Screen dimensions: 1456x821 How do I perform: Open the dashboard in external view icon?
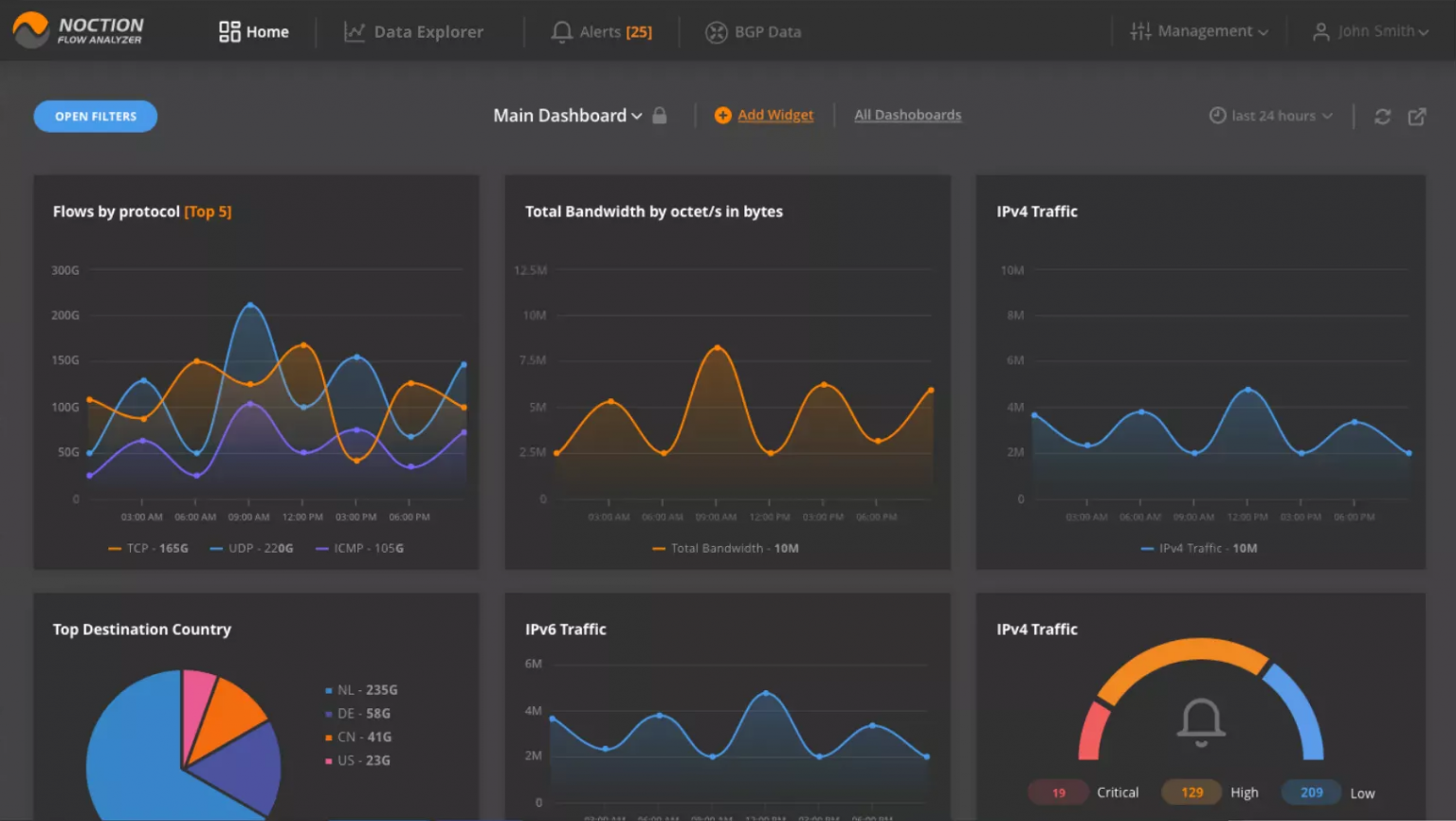pos(1417,116)
